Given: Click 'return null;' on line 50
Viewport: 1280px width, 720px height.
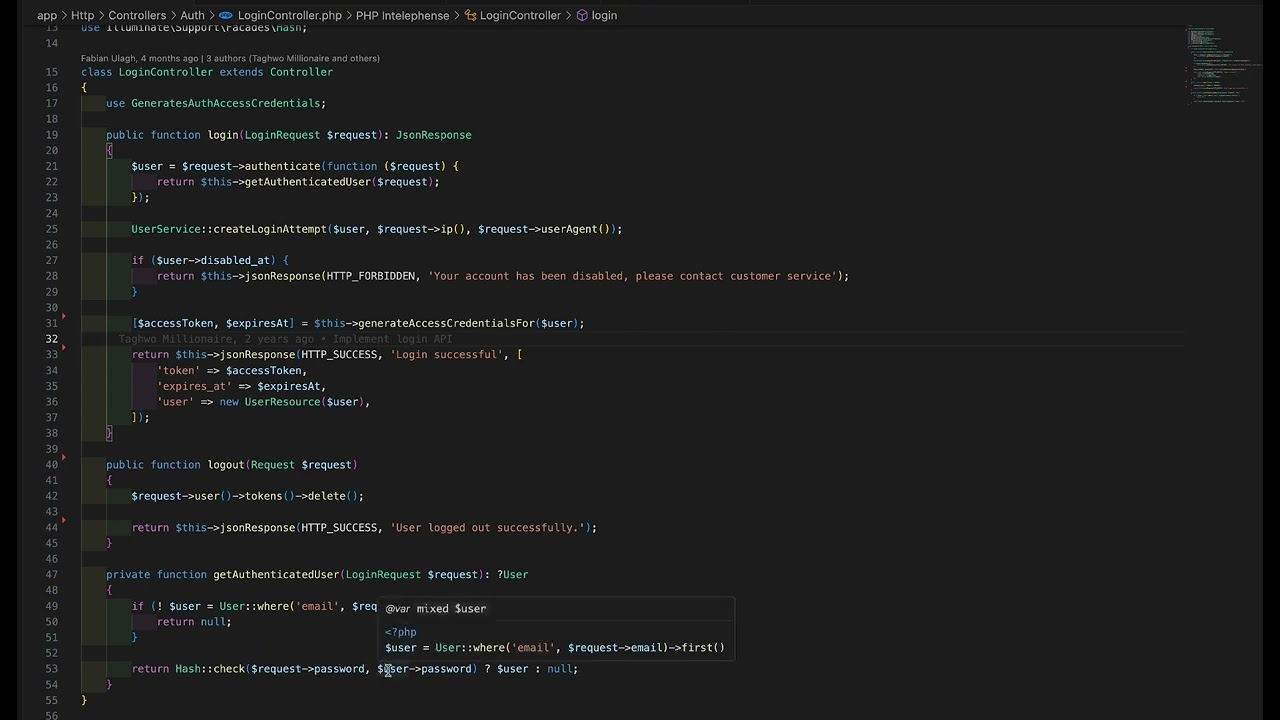Looking at the screenshot, I should click(x=194, y=622).
